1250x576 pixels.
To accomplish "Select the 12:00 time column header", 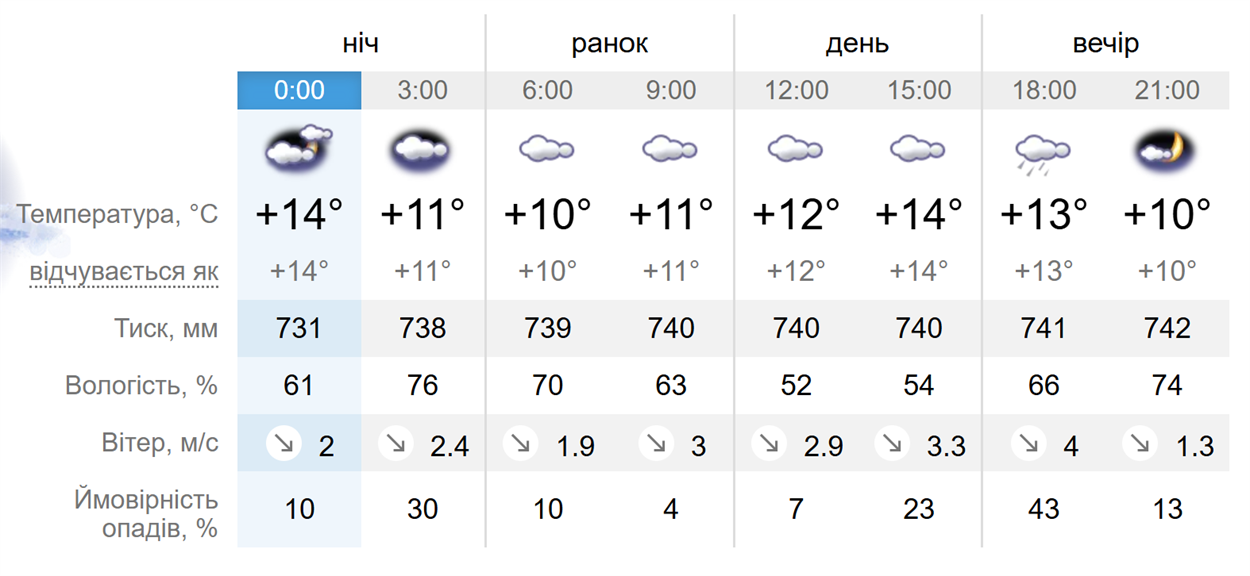I will pyautogui.click(x=796, y=90).
